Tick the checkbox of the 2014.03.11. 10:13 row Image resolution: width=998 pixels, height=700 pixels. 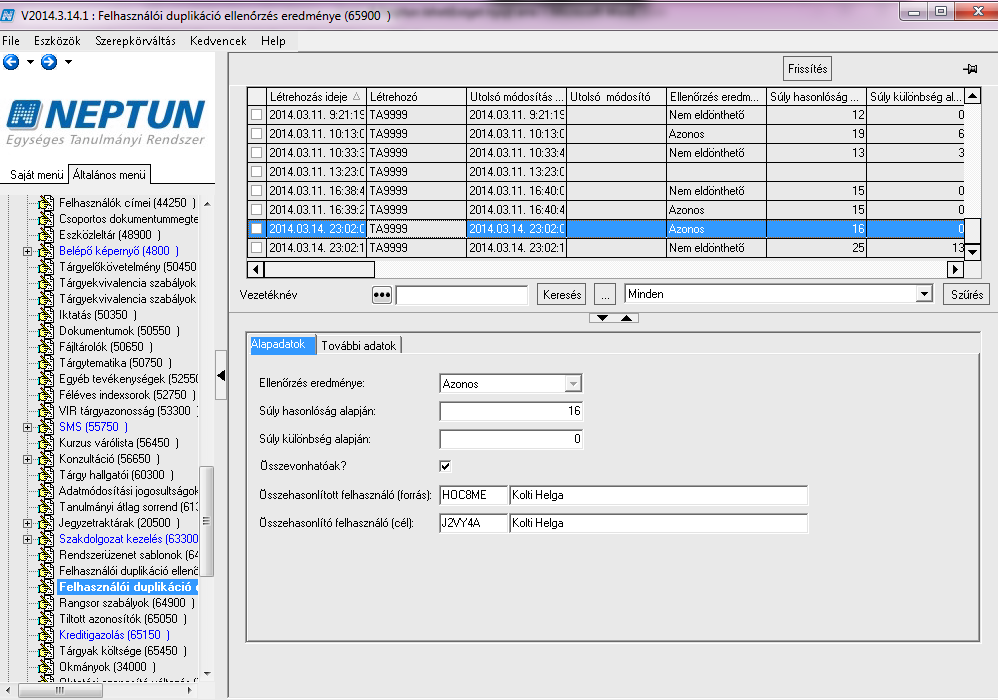coord(257,134)
